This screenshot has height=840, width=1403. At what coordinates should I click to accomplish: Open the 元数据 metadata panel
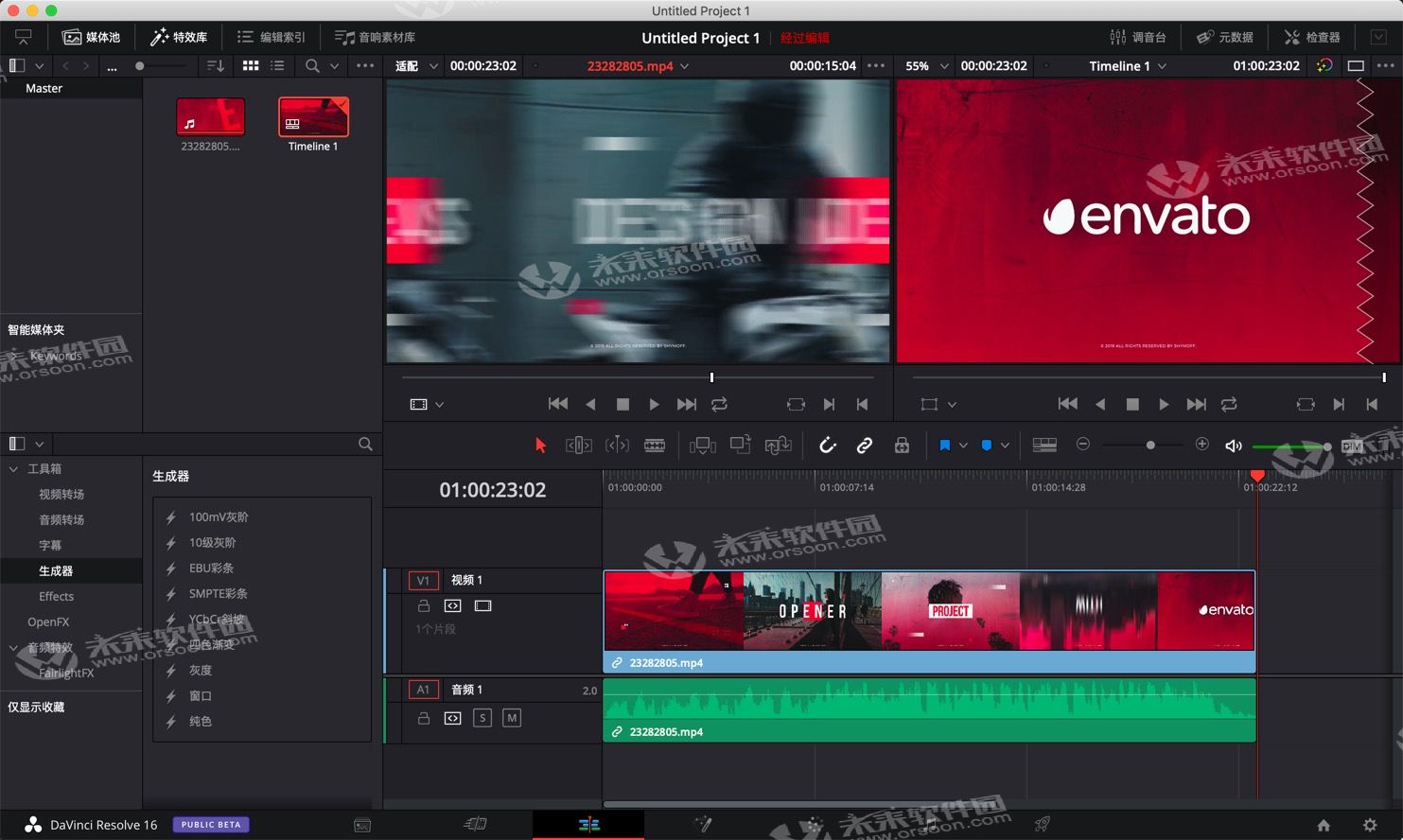[x=1225, y=37]
